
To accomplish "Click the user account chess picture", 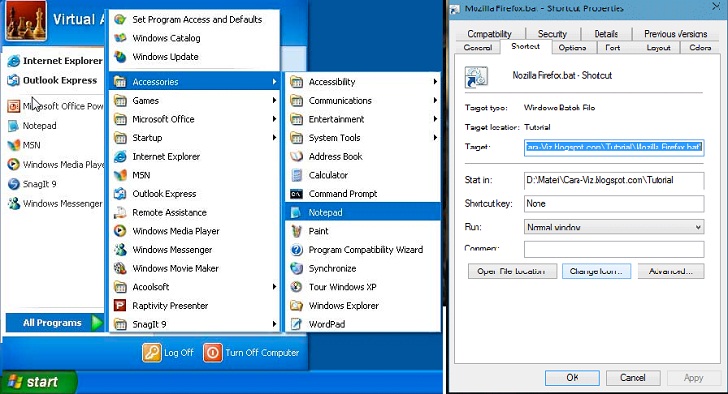I will pyautogui.click(x=26, y=20).
